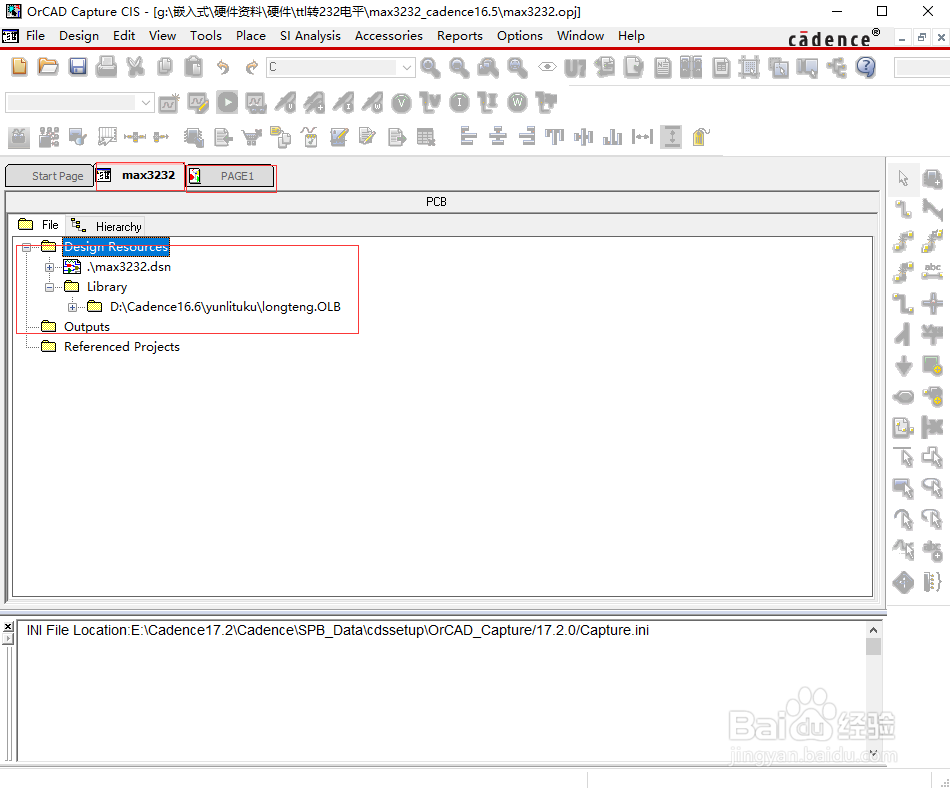Switch to the PAGE1 schematic tab
Image resolution: width=950 pixels, height=788 pixels.
point(231,176)
